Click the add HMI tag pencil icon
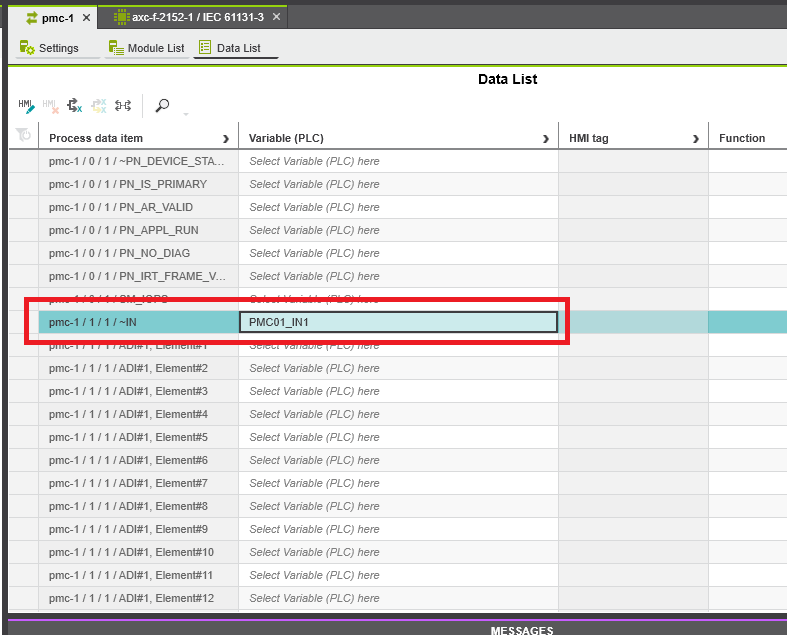This screenshot has width=787, height=635. [26, 105]
